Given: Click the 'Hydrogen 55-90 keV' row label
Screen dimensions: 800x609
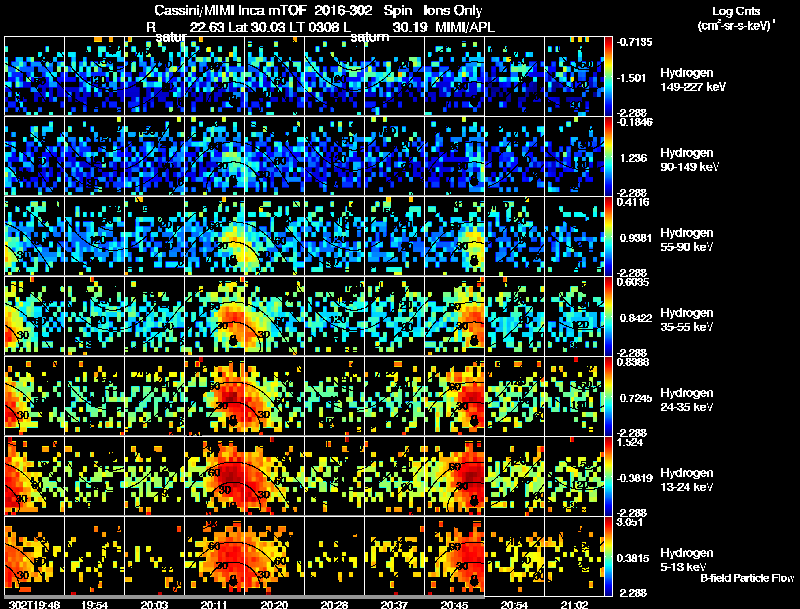Looking at the screenshot, I should coord(687,240).
